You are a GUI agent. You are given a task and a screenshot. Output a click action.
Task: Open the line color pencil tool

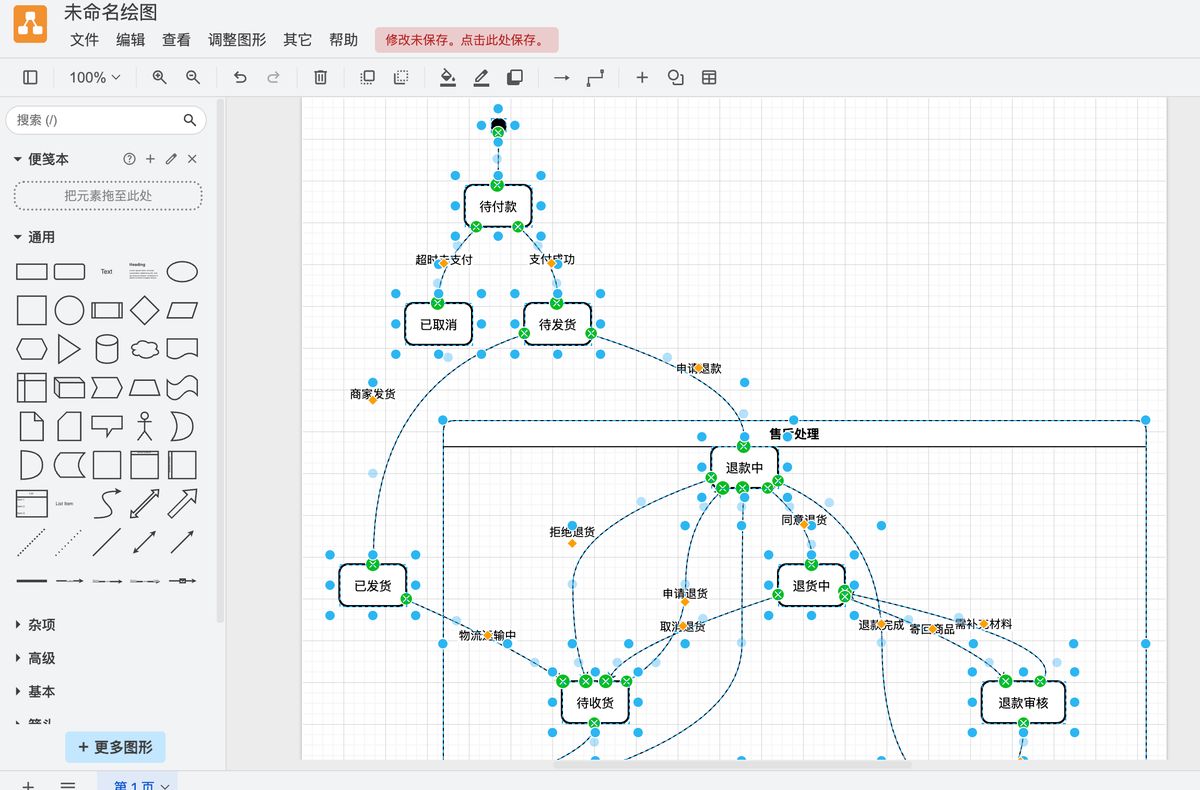[481, 77]
